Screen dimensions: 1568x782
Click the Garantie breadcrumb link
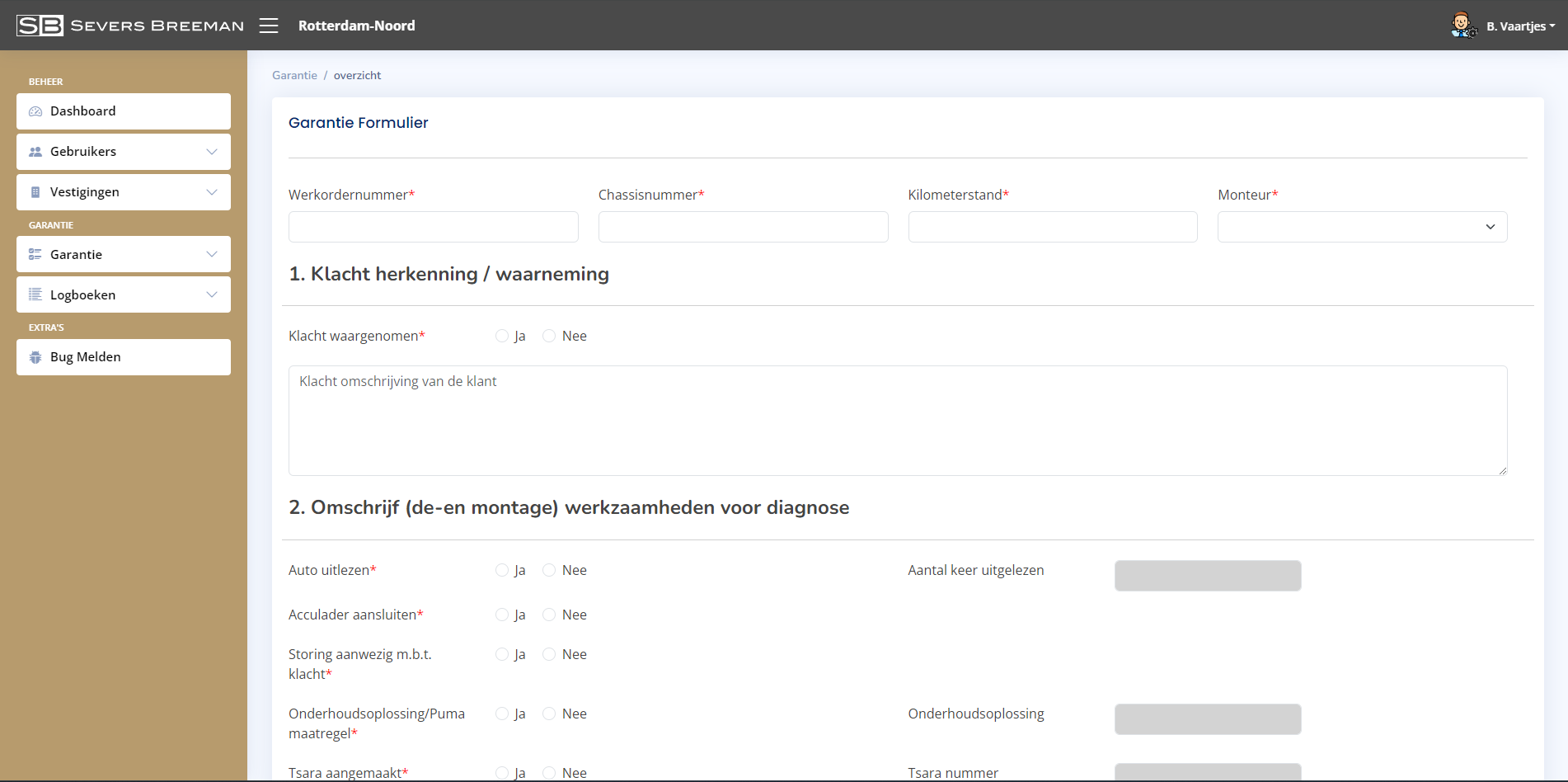pos(294,75)
